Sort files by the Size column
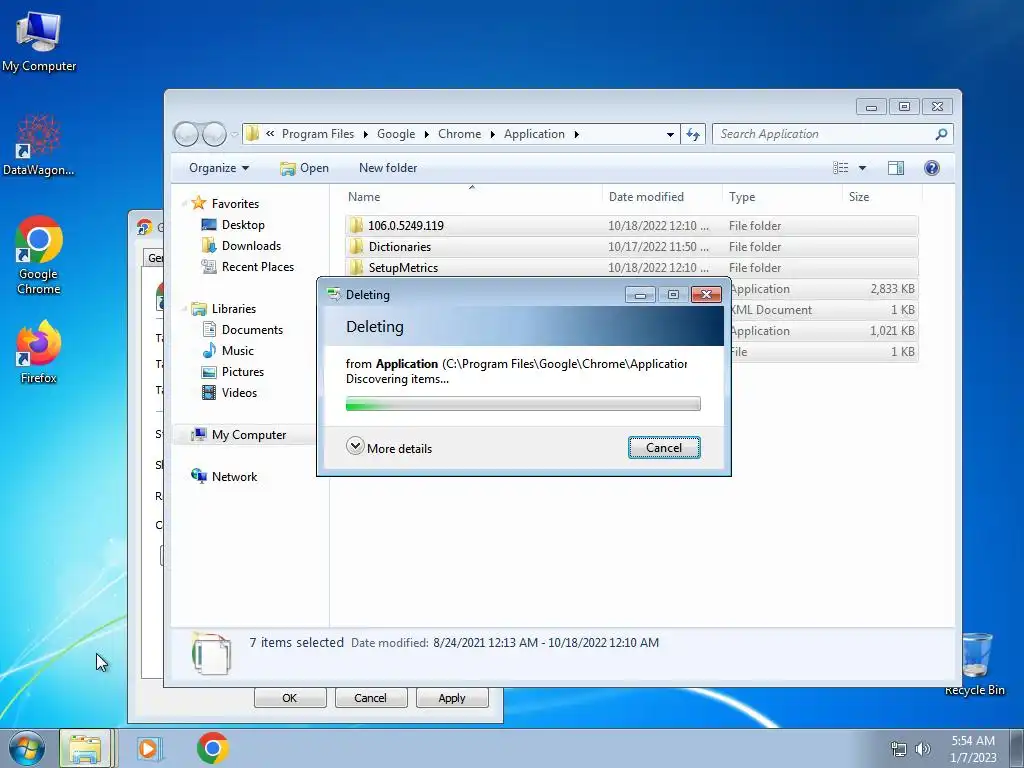The height and width of the screenshot is (768, 1024). 882,197
